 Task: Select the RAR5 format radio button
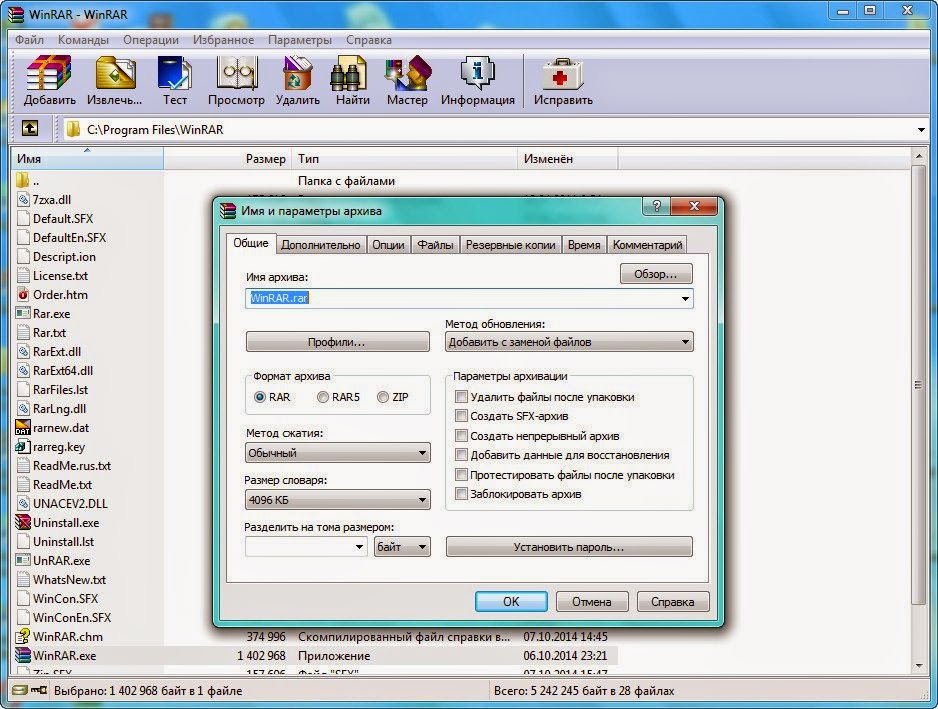[x=322, y=397]
